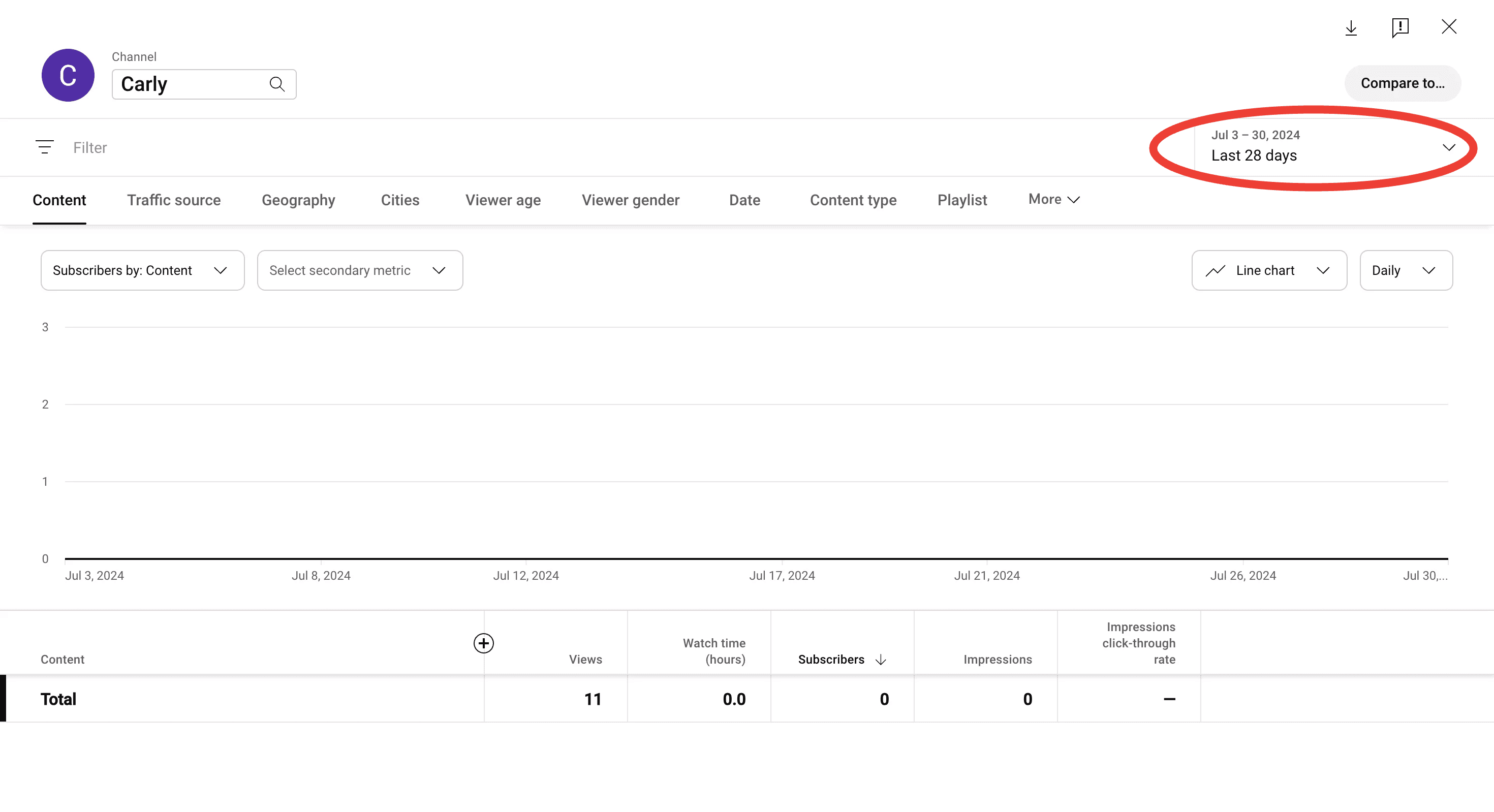This screenshot has height=812, width=1494.
Task: Click the Content column header
Action: click(x=63, y=660)
